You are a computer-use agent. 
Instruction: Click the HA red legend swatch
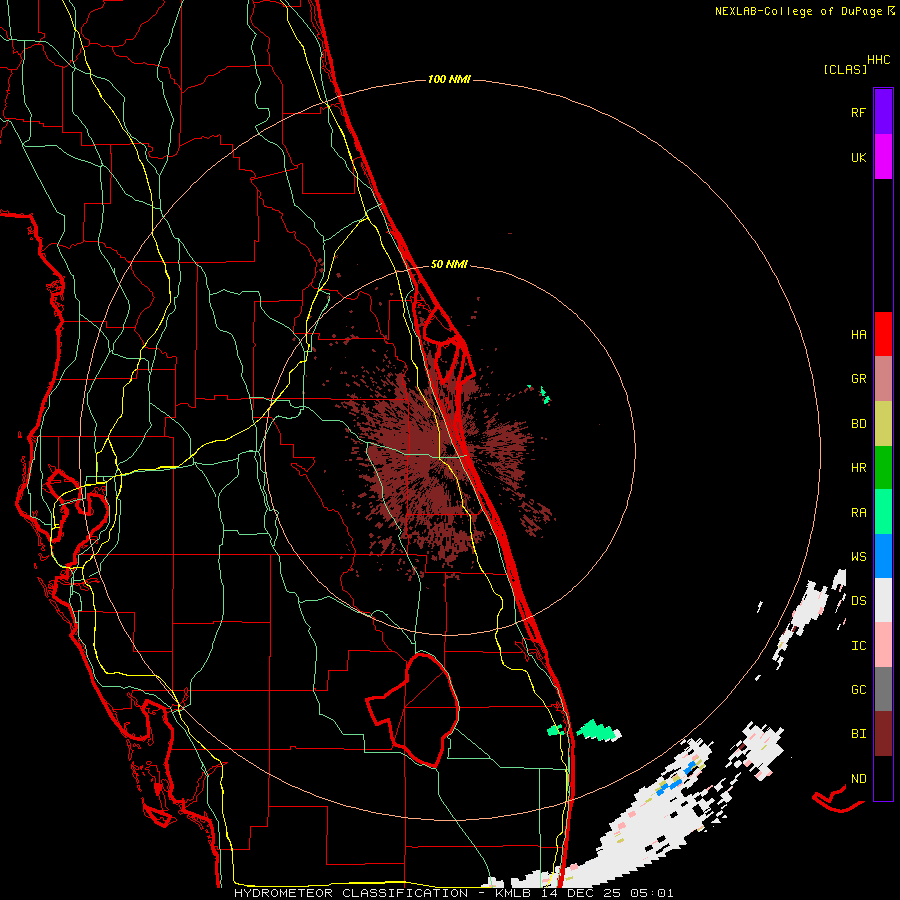pos(883,334)
